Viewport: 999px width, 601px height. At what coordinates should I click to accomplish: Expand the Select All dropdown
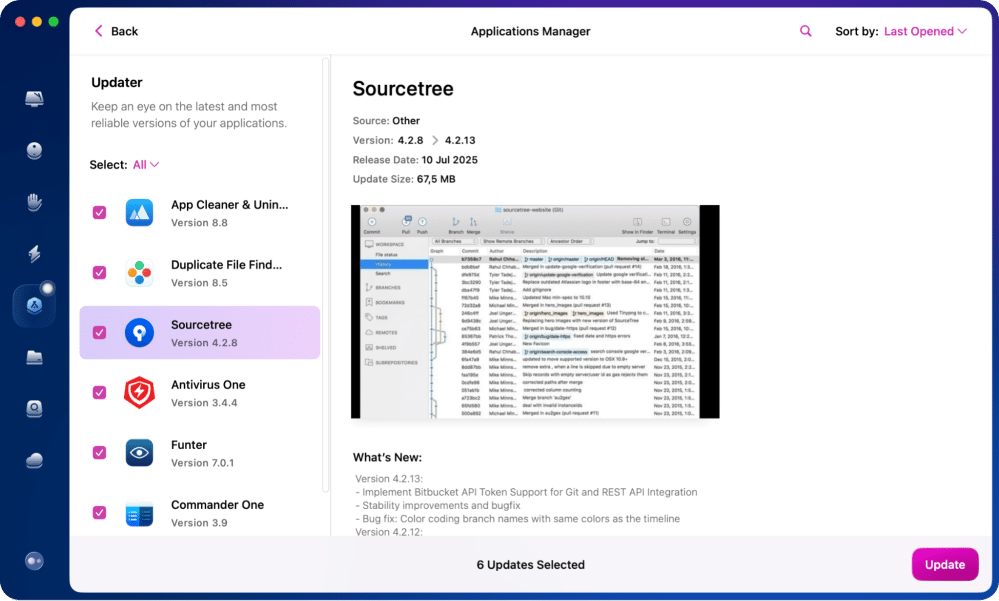[146, 165]
